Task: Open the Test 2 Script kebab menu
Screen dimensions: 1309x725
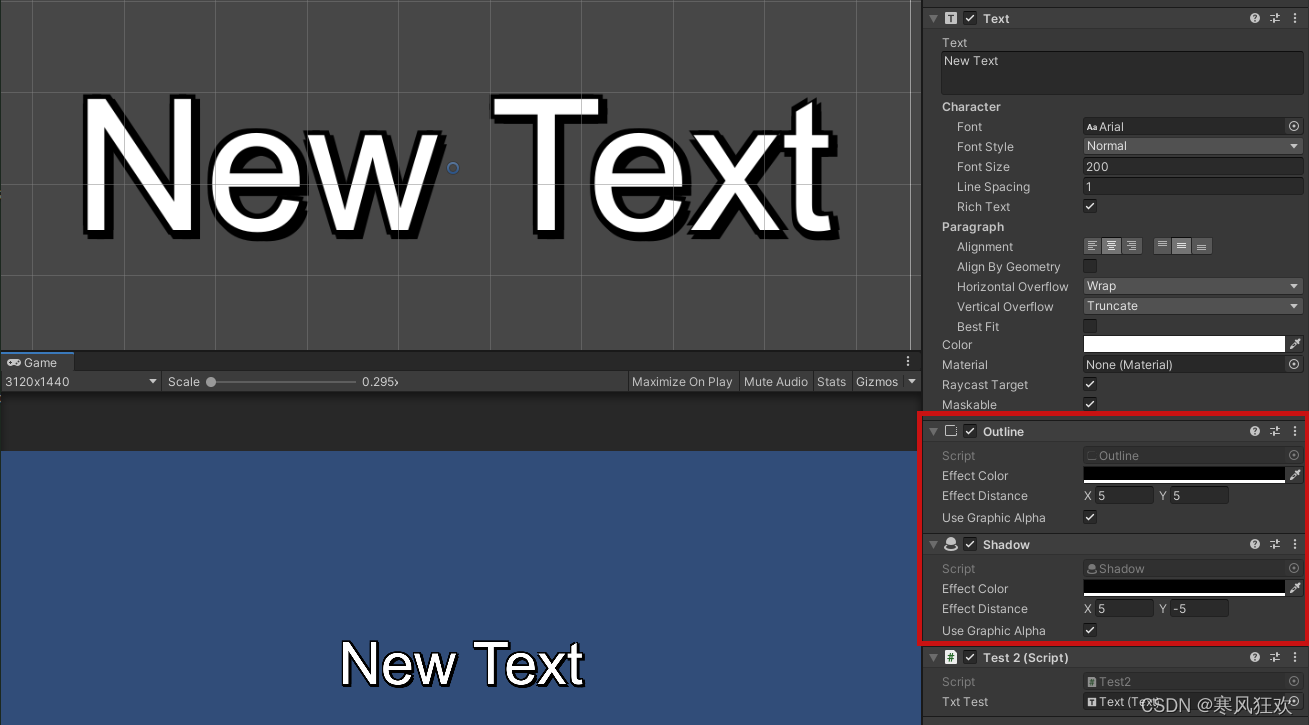Action: (1295, 657)
